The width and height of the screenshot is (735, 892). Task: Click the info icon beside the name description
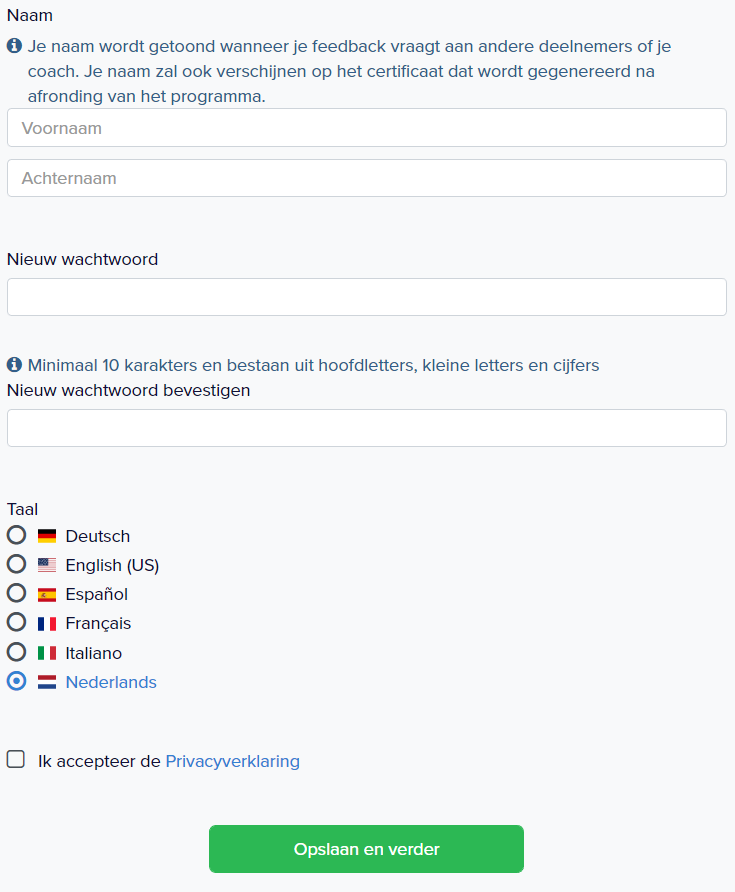coord(14,46)
